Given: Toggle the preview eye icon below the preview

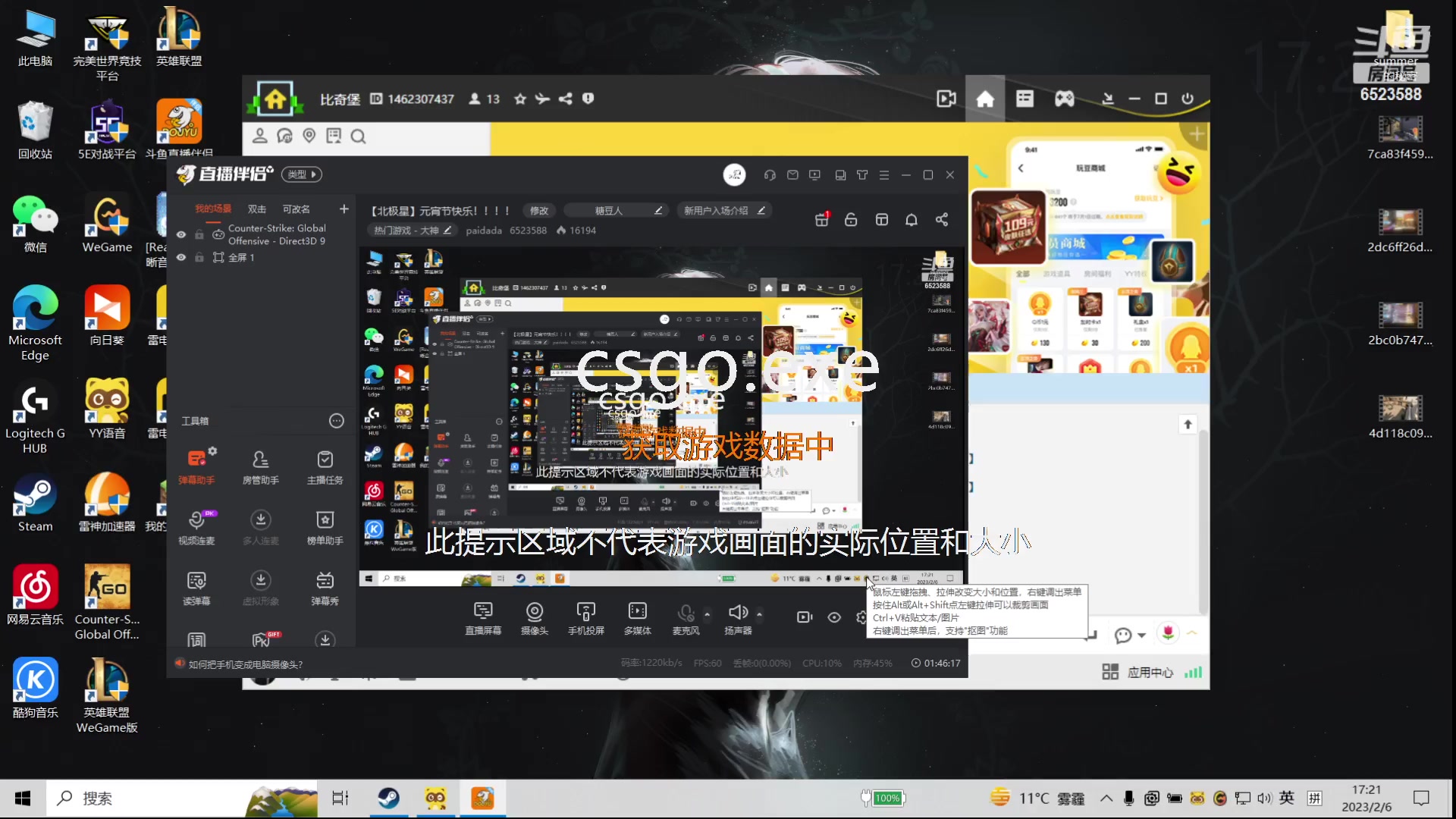Looking at the screenshot, I should (834, 617).
